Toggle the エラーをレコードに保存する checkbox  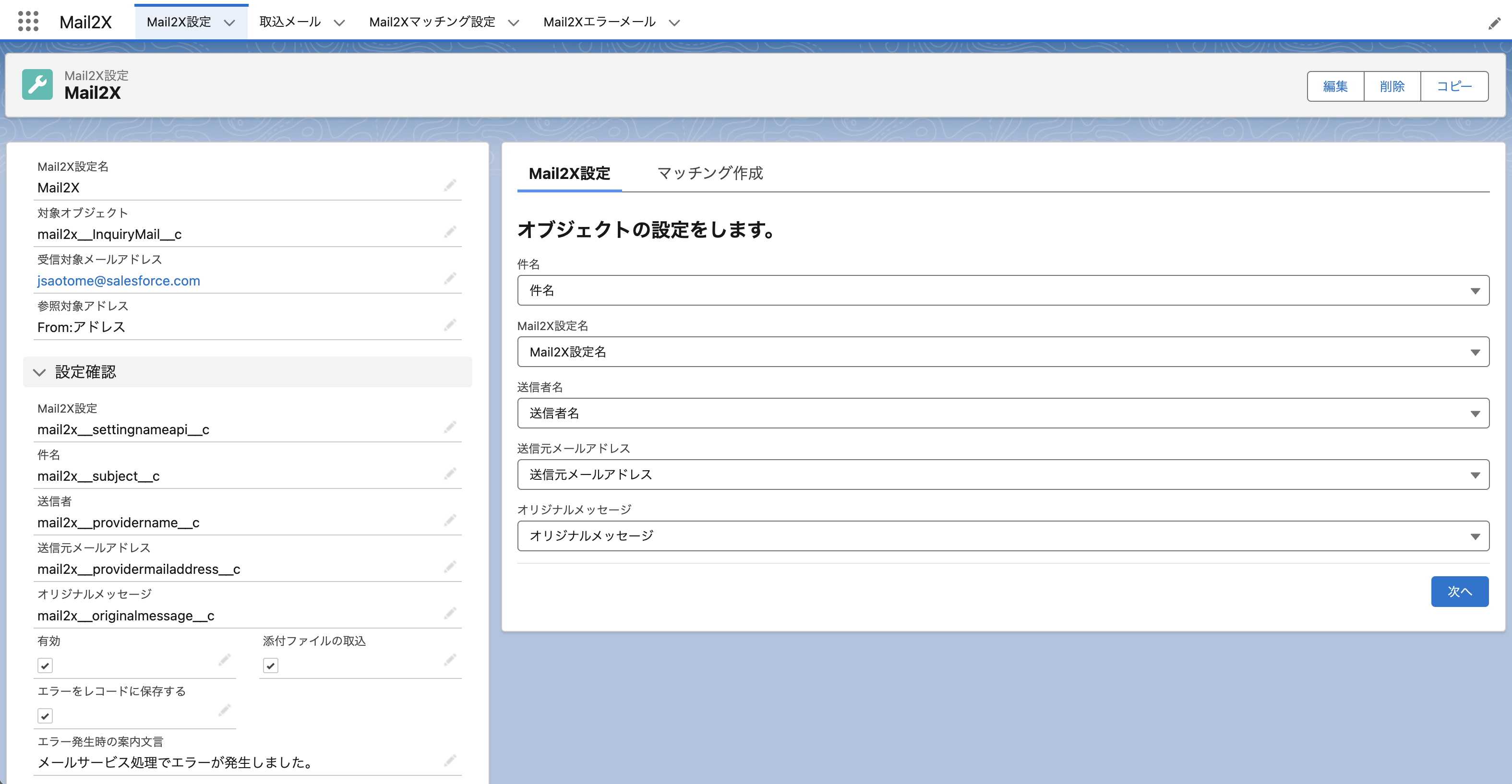point(45,716)
